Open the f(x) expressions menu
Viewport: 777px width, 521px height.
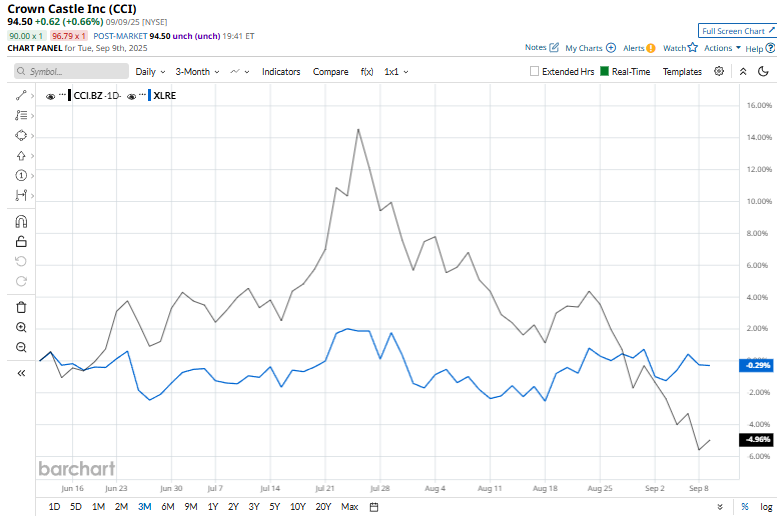pyautogui.click(x=367, y=71)
